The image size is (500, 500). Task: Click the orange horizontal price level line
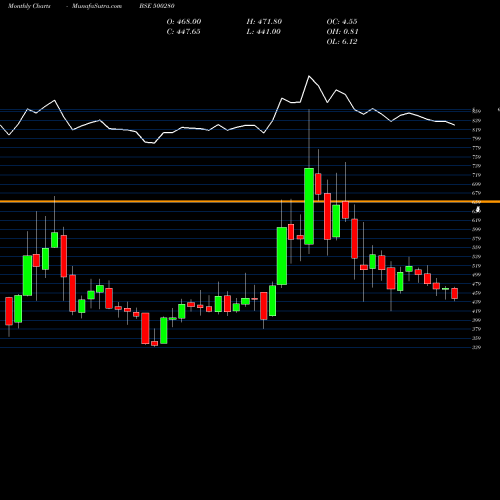pyautogui.click(x=250, y=201)
